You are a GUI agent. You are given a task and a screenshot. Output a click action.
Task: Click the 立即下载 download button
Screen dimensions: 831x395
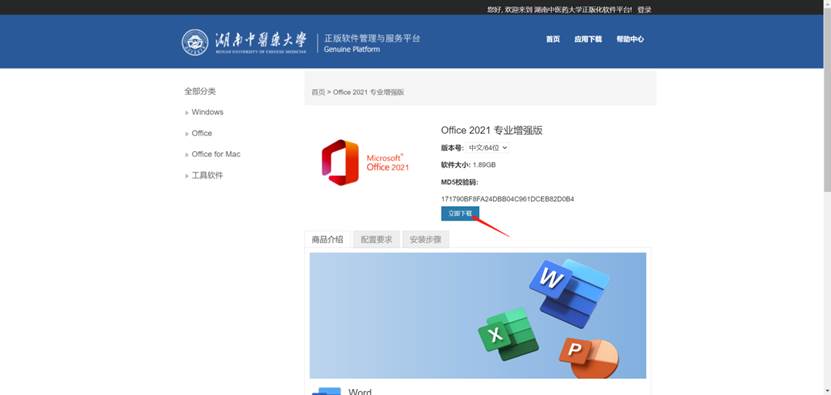pyautogui.click(x=460, y=213)
